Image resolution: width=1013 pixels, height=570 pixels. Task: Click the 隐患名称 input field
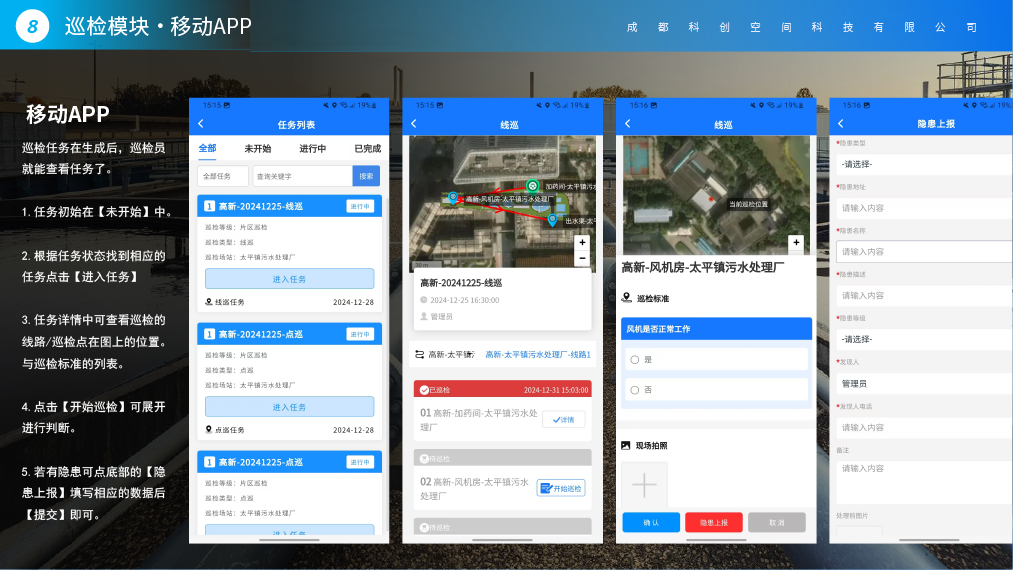pyautogui.click(x=920, y=252)
